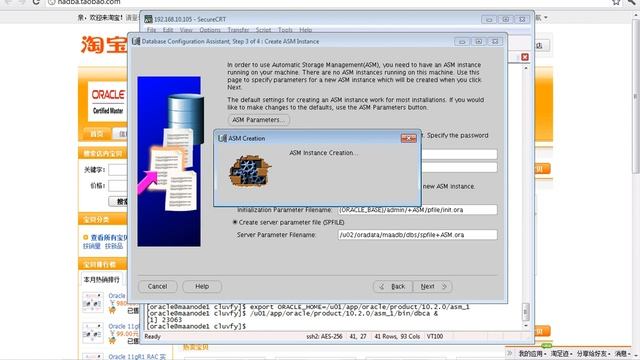This screenshot has width=640, height=360.
Task: Open the browser wrench settings icon
Action: tap(632, 2)
